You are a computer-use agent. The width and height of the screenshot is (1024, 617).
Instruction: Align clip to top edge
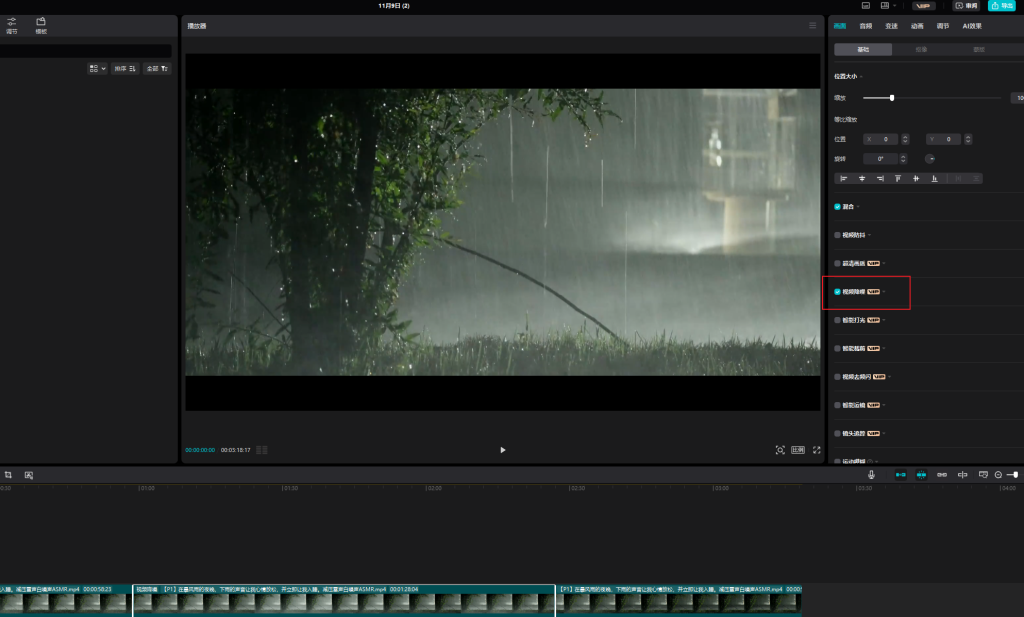click(x=898, y=178)
